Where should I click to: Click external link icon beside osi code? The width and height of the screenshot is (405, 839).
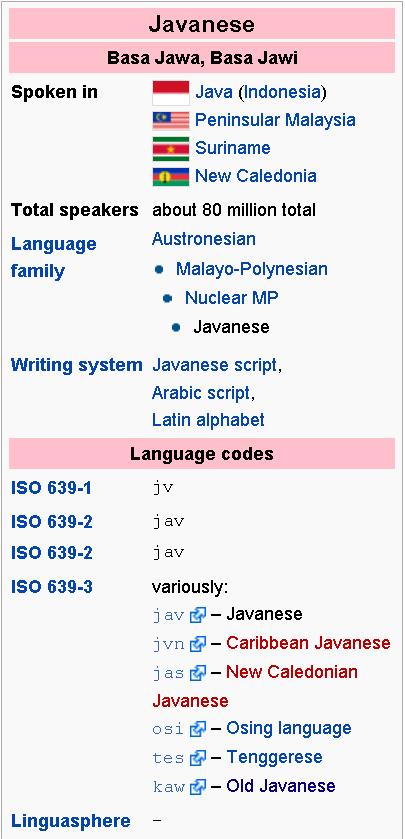197,729
